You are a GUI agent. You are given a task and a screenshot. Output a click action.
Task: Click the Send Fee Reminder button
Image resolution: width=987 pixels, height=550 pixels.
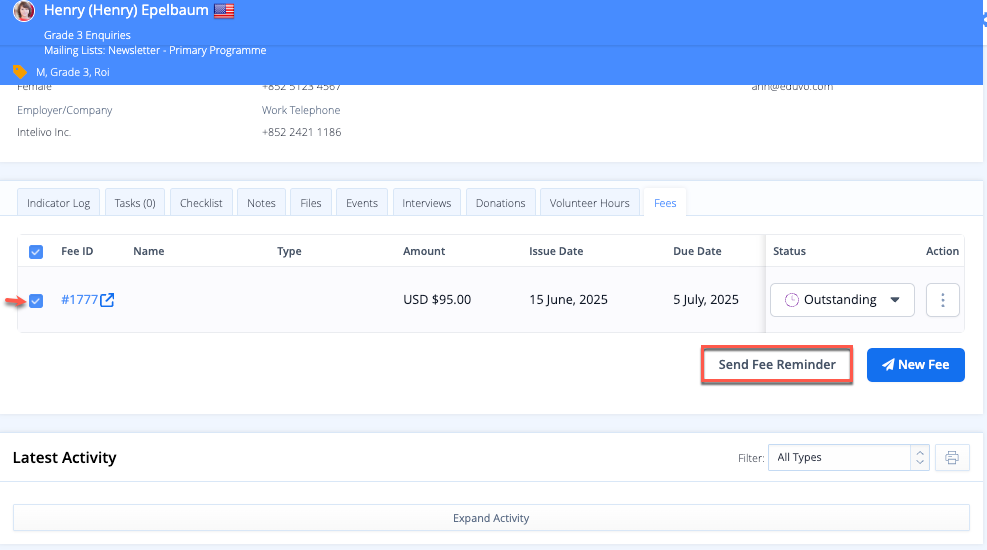click(777, 365)
